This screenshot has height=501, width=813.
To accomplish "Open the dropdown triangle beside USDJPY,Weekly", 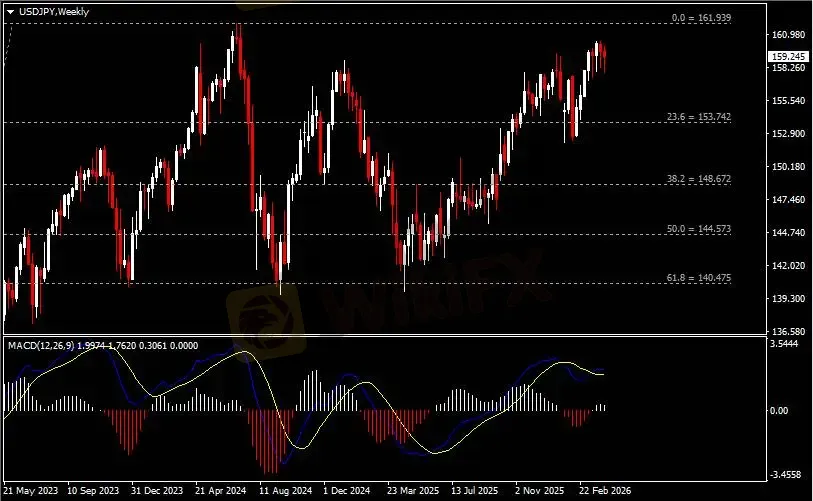I will (10, 10).
